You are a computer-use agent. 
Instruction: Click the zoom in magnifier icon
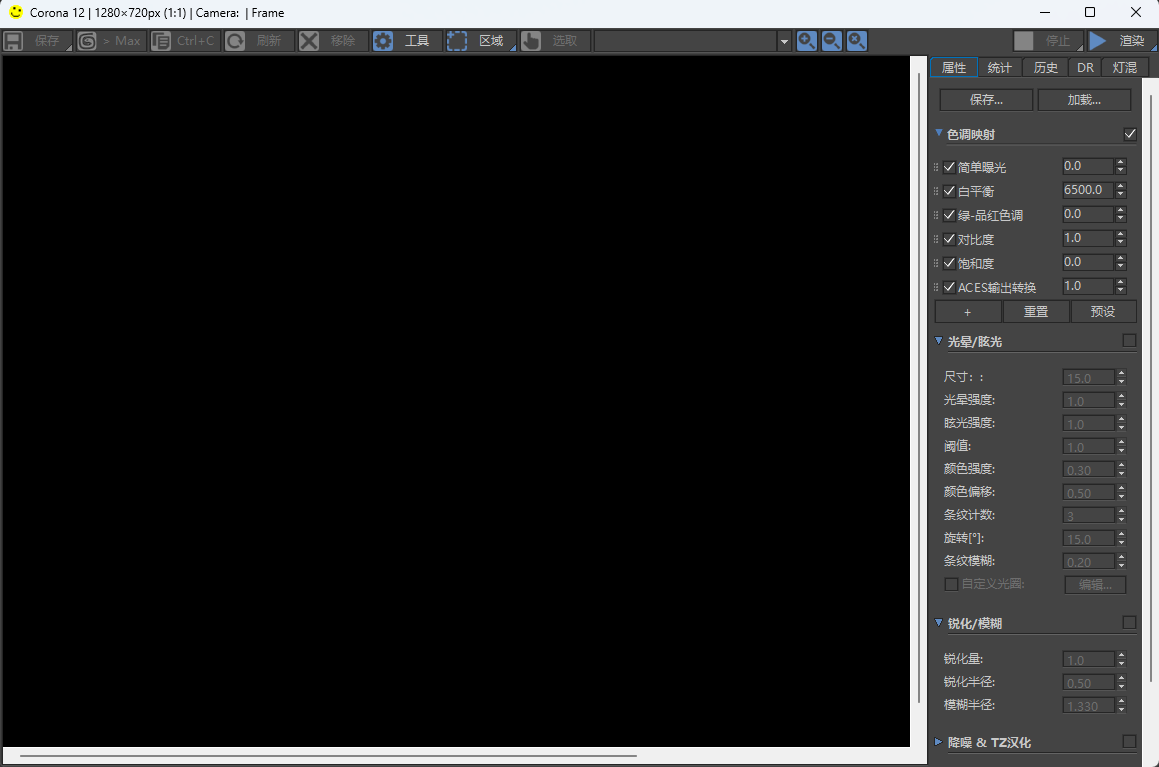806,41
